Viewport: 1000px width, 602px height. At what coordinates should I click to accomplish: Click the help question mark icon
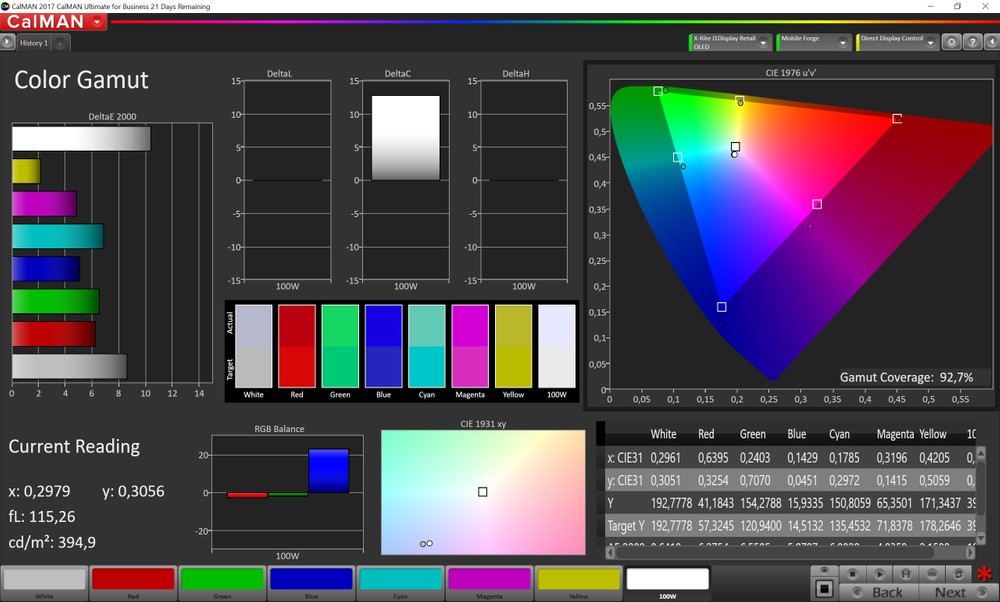pyautogui.click(x=971, y=42)
